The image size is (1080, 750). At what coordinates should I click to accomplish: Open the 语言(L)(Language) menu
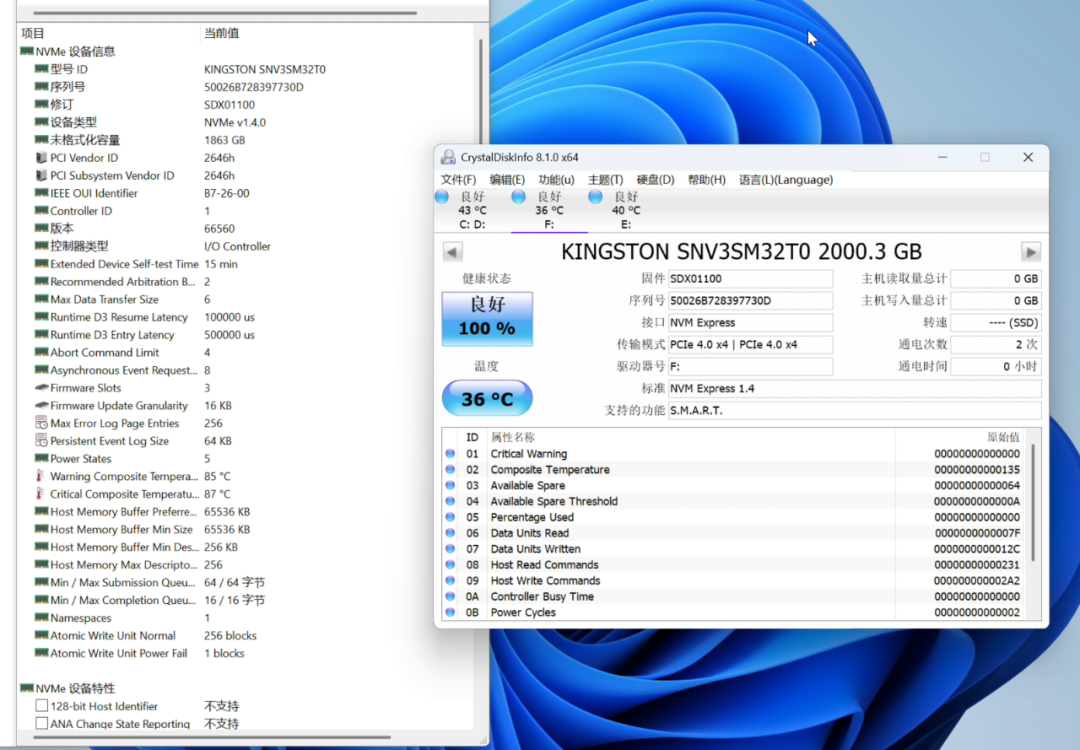click(x=786, y=180)
